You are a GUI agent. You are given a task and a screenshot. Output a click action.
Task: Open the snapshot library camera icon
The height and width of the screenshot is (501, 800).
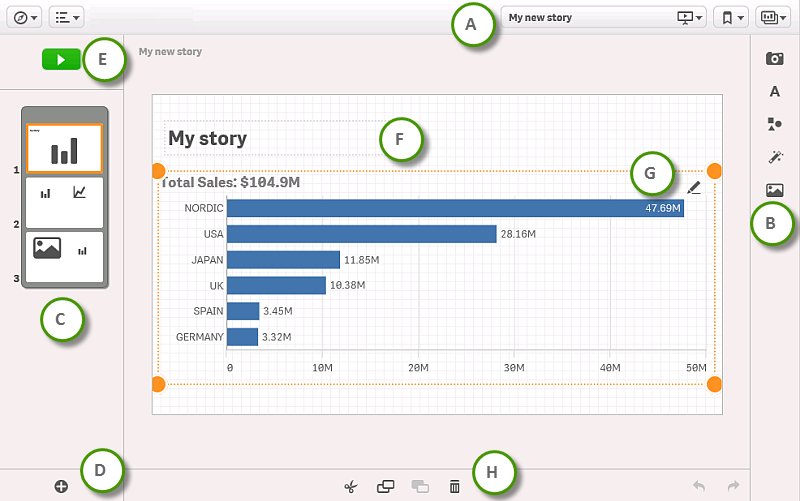[774, 59]
